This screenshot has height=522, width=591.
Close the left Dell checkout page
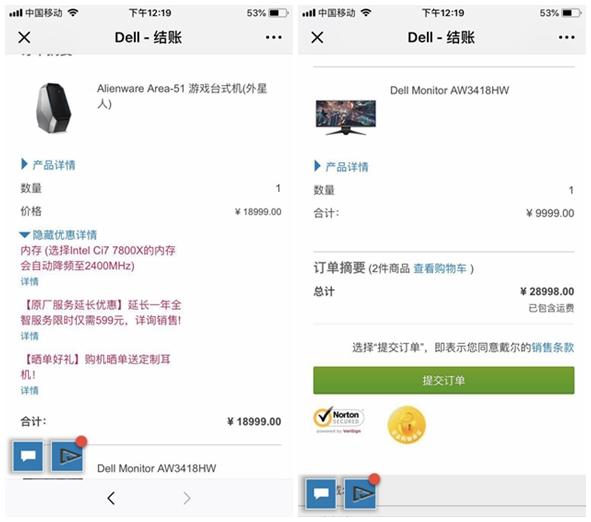pos(24,37)
